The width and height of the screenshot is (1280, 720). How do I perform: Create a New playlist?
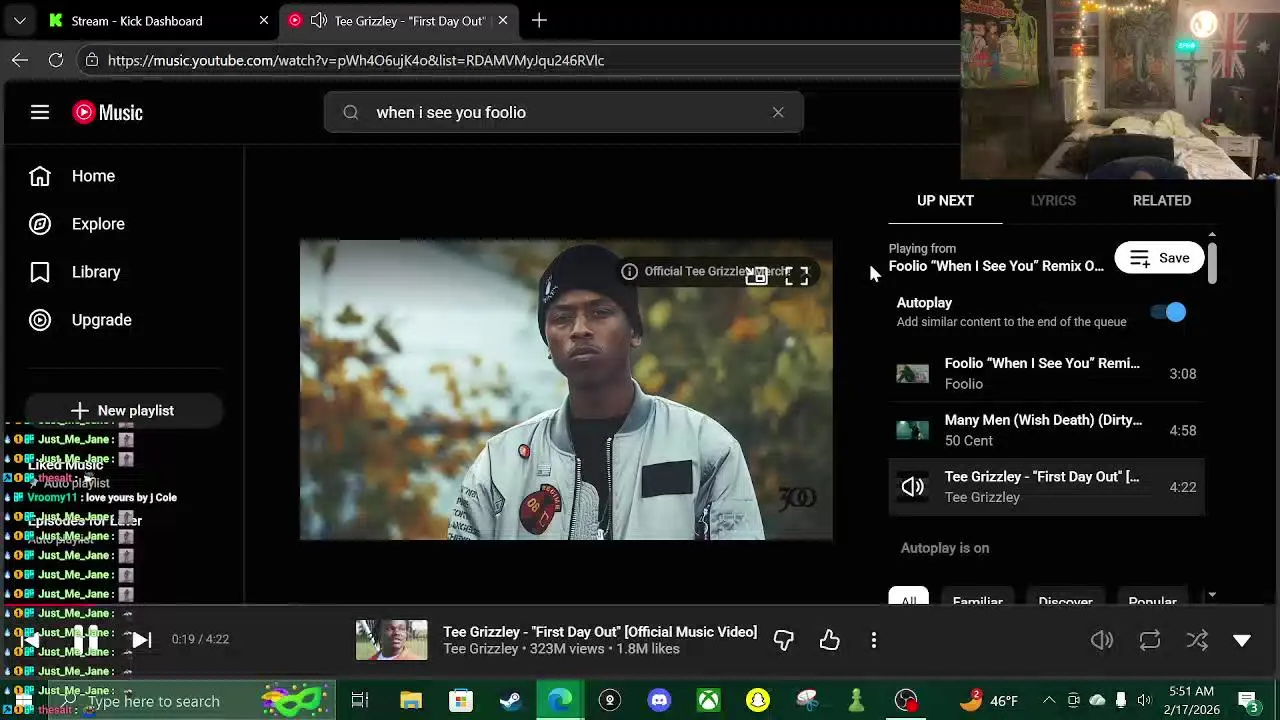click(x=123, y=410)
